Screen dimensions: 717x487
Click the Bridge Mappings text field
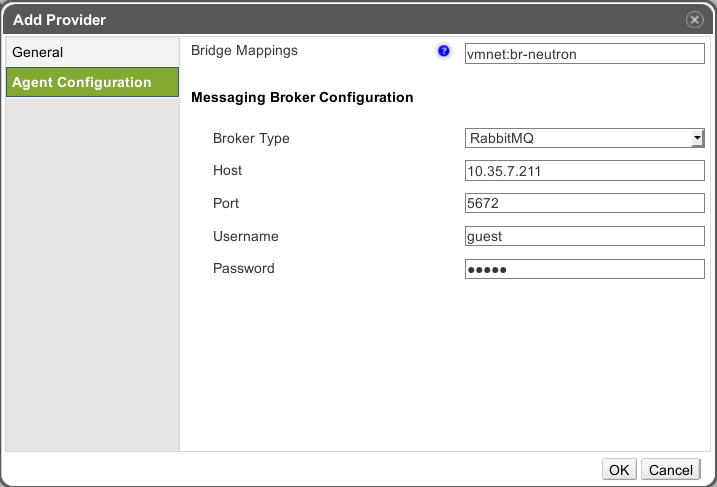click(585, 55)
